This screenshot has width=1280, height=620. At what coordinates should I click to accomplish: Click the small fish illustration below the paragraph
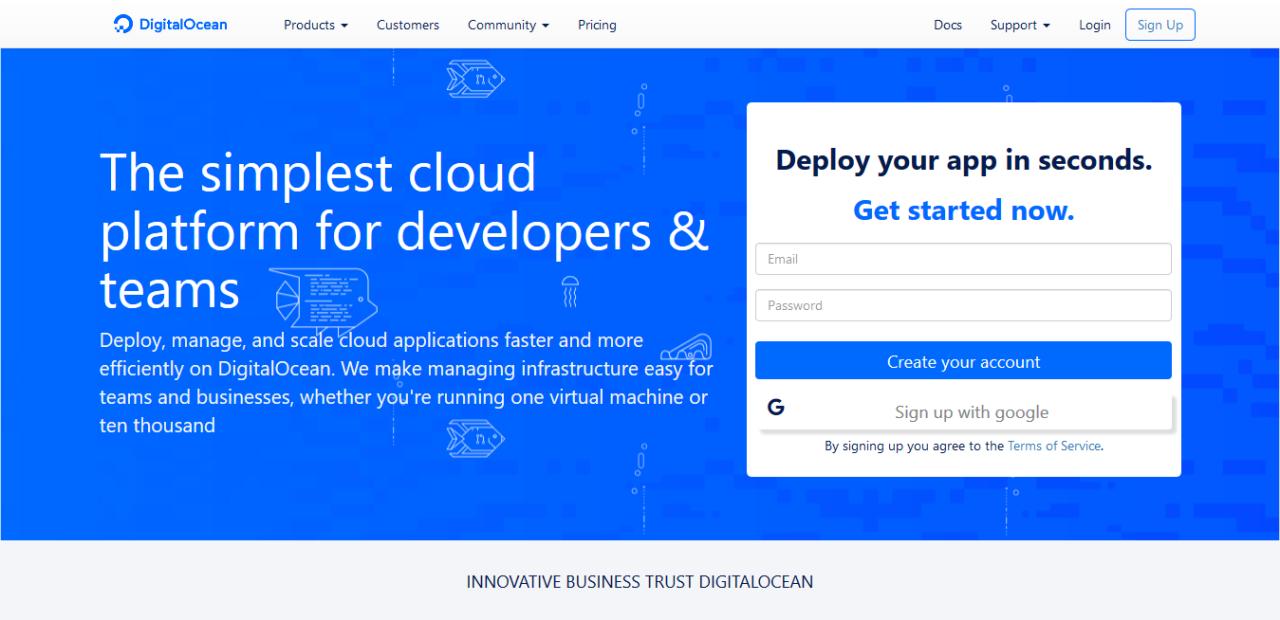[x=475, y=438]
